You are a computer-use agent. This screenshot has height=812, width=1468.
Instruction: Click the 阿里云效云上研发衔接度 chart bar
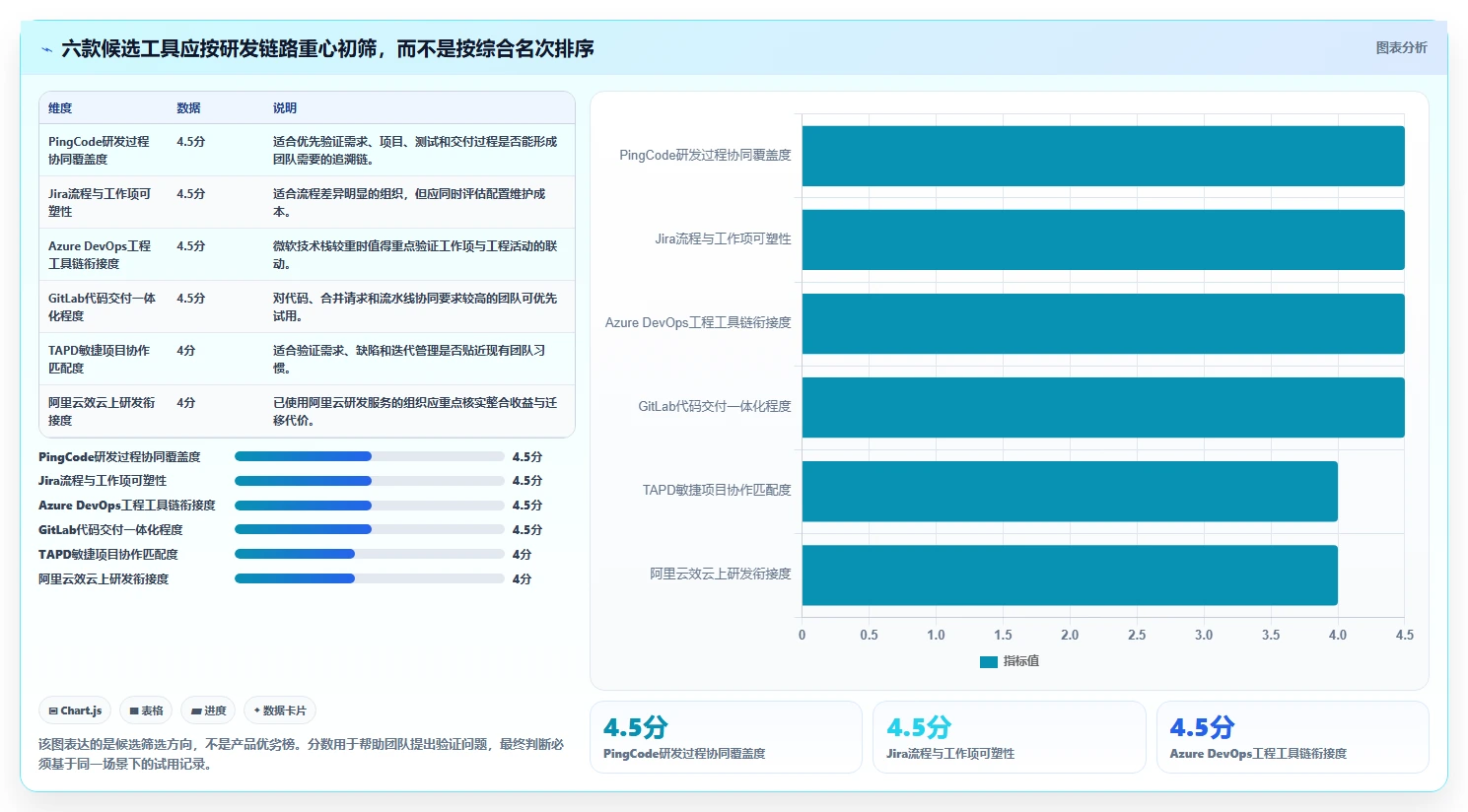1070,575
